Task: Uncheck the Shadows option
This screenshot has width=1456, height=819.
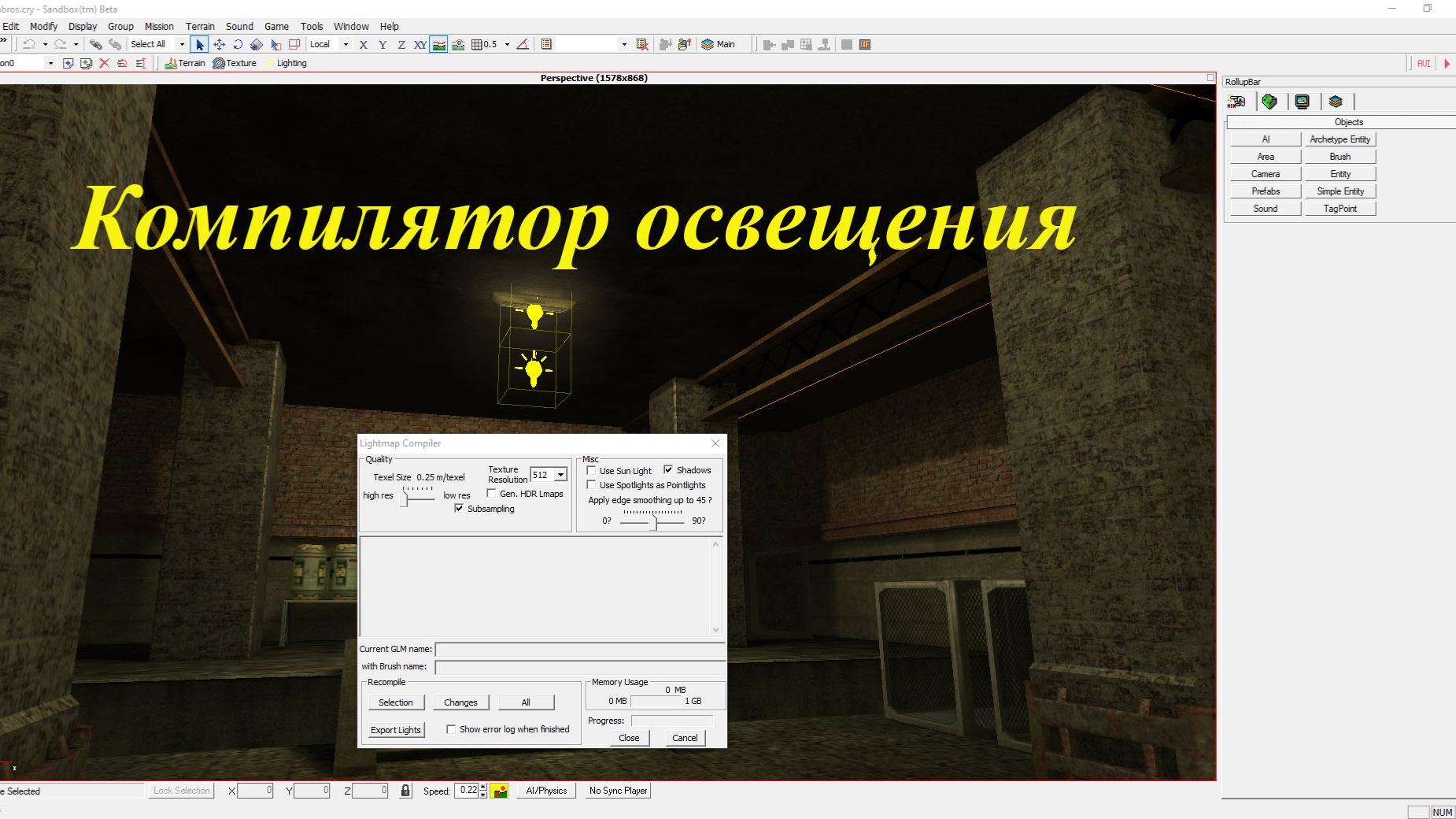Action: pos(670,469)
